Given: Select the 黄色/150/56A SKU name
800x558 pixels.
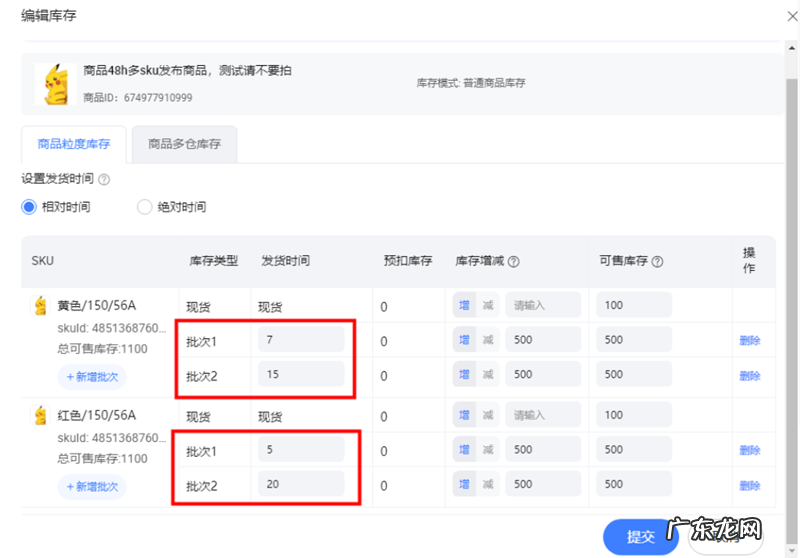Looking at the screenshot, I should pos(96,306).
